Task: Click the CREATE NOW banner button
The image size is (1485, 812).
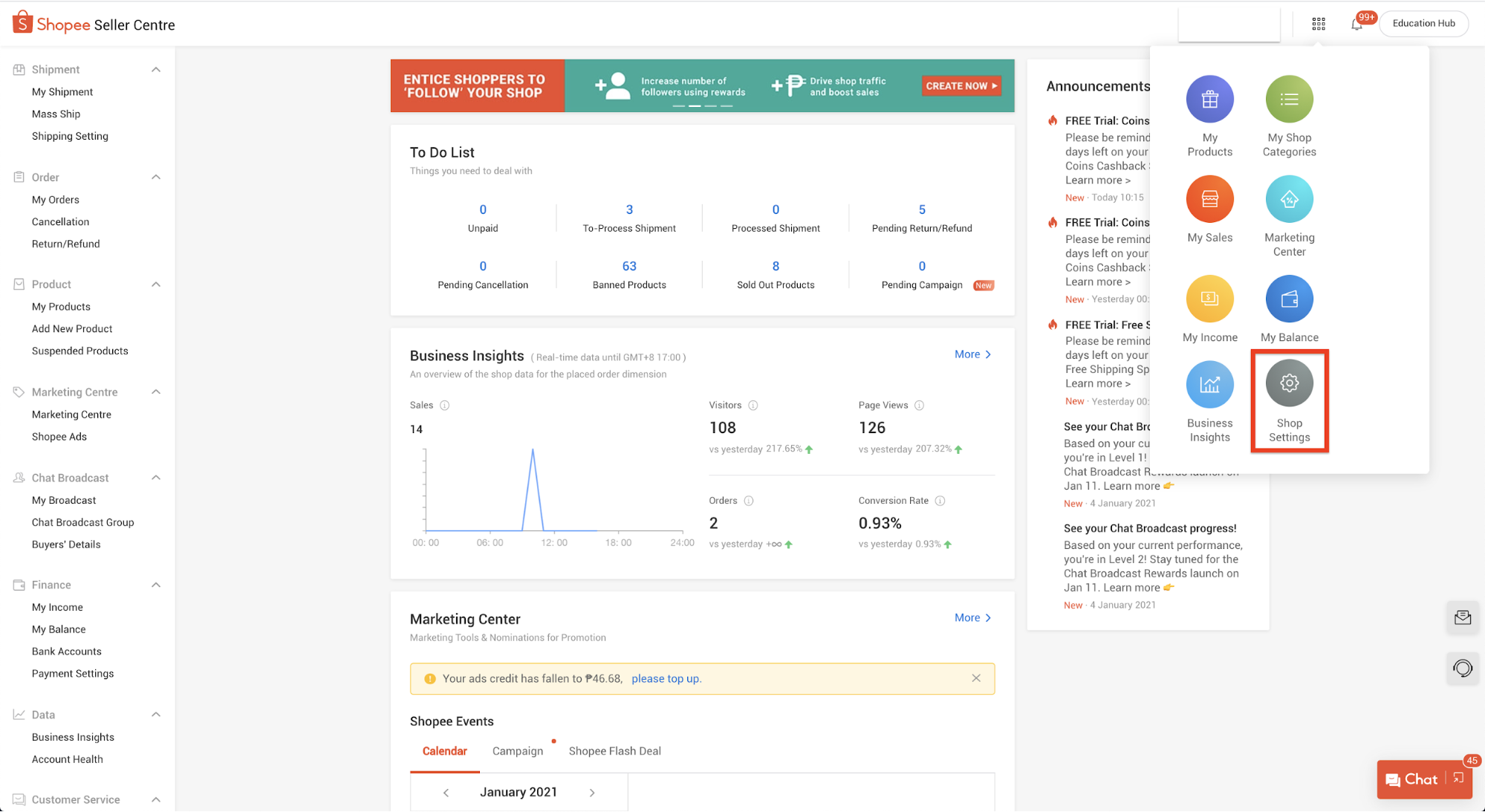Action: coord(961,86)
